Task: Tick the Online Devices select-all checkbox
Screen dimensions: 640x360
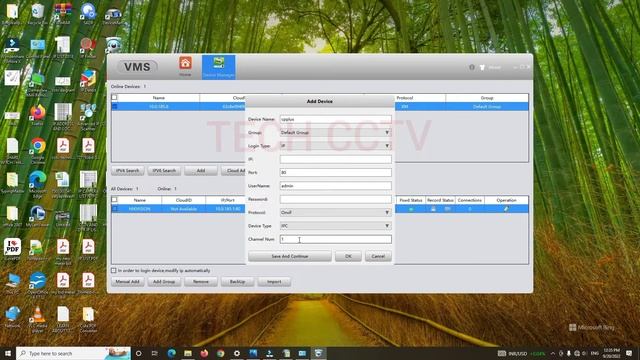Action: point(114,98)
